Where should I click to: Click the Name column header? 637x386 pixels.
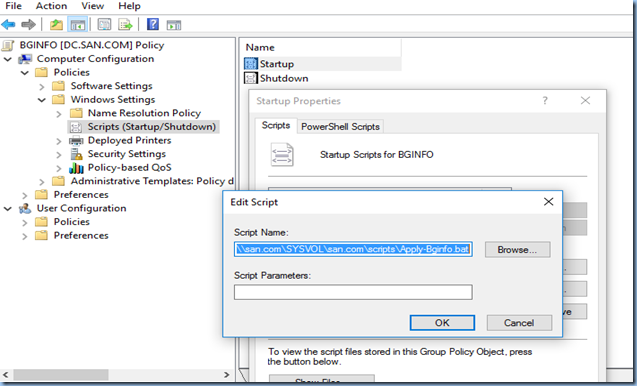tap(322, 48)
